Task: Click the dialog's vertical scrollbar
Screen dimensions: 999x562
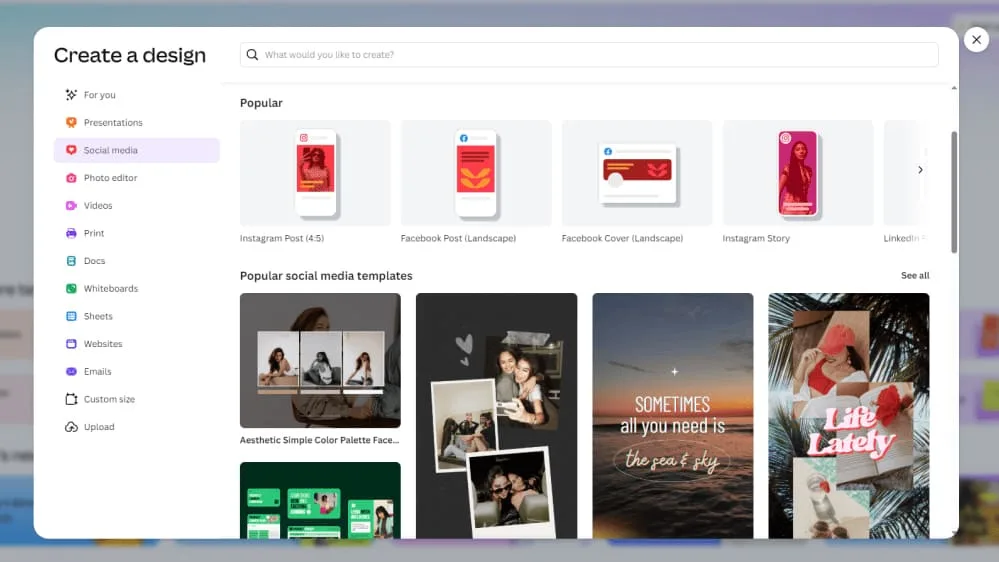Action: click(953, 190)
